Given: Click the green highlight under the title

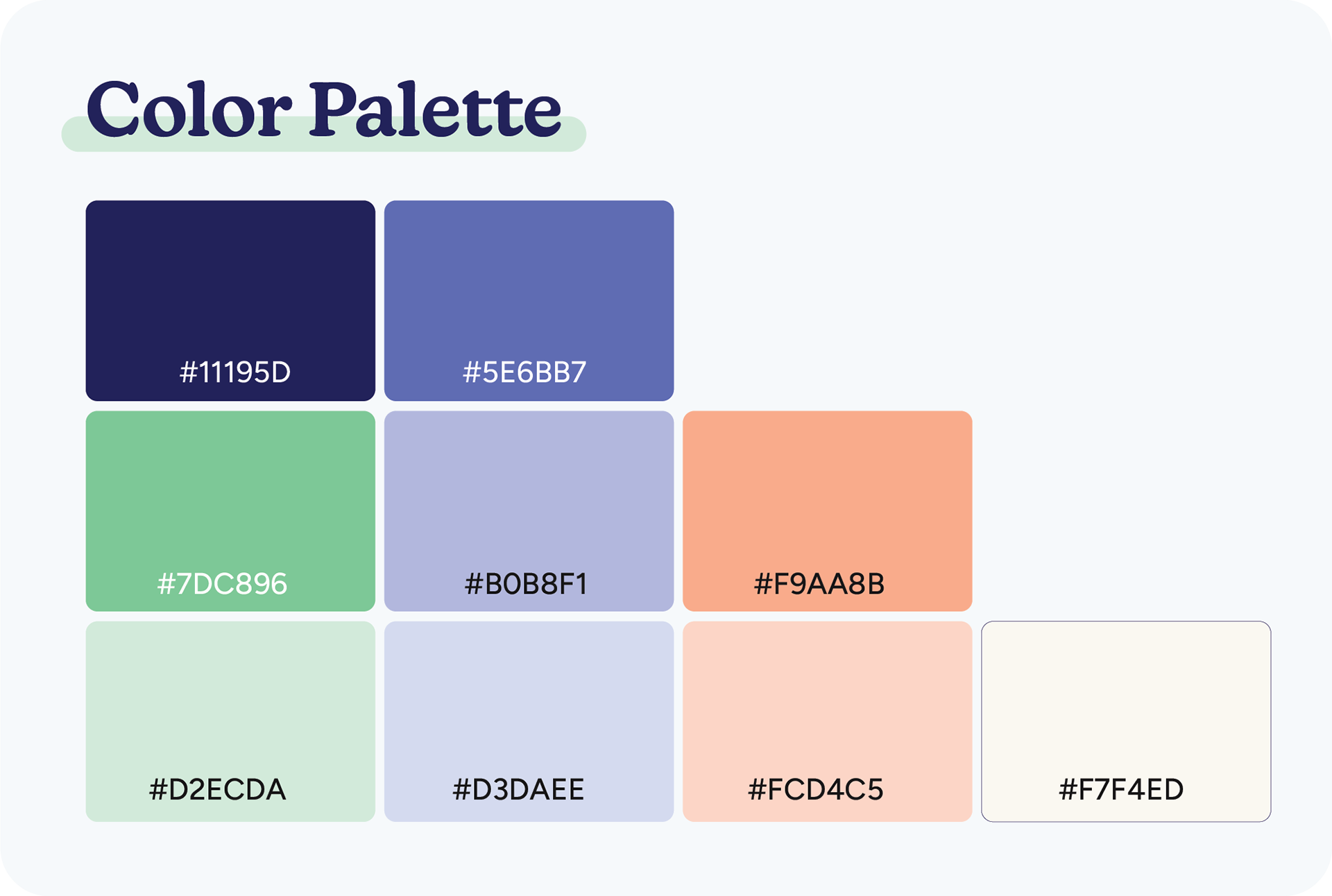Looking at the screenshot, I should click(x=324, y=135).
